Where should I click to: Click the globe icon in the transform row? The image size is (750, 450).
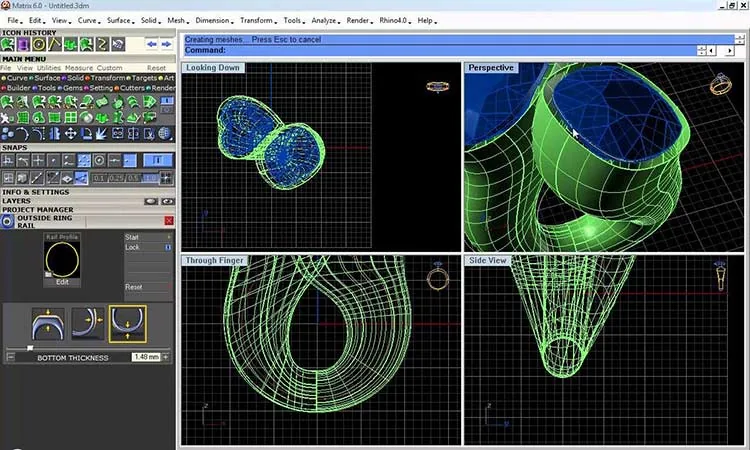pos(165,134)
